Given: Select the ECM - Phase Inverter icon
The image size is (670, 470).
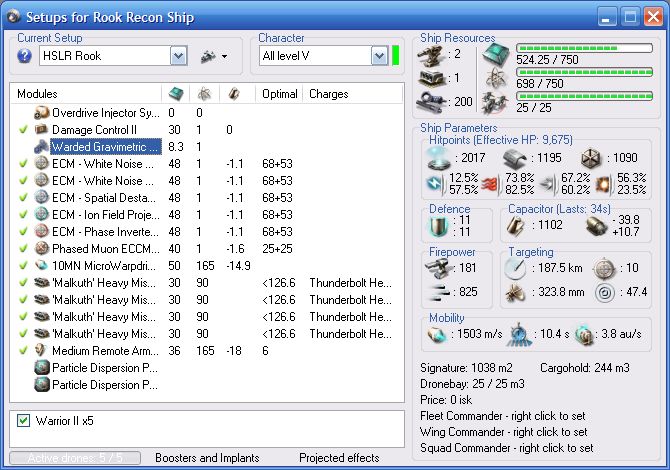Looking at the screenshot, I should (x=41, y=231).
